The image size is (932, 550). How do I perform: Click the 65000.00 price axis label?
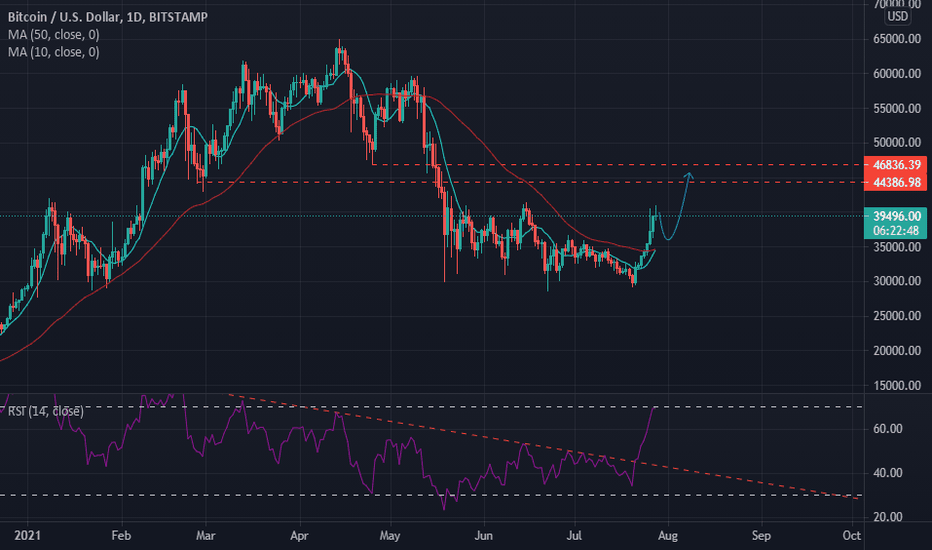tap(897, 39)
